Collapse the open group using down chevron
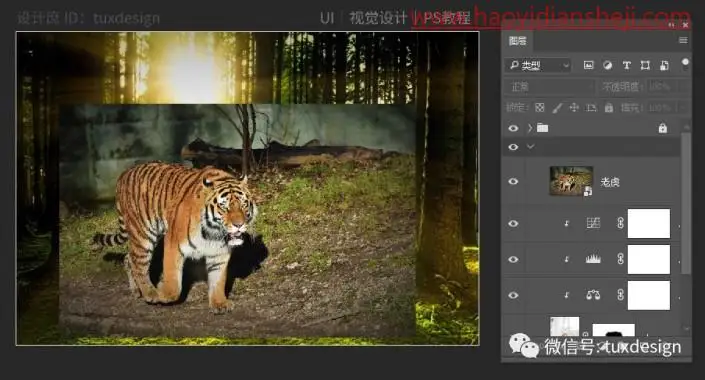 pos(531,147)
